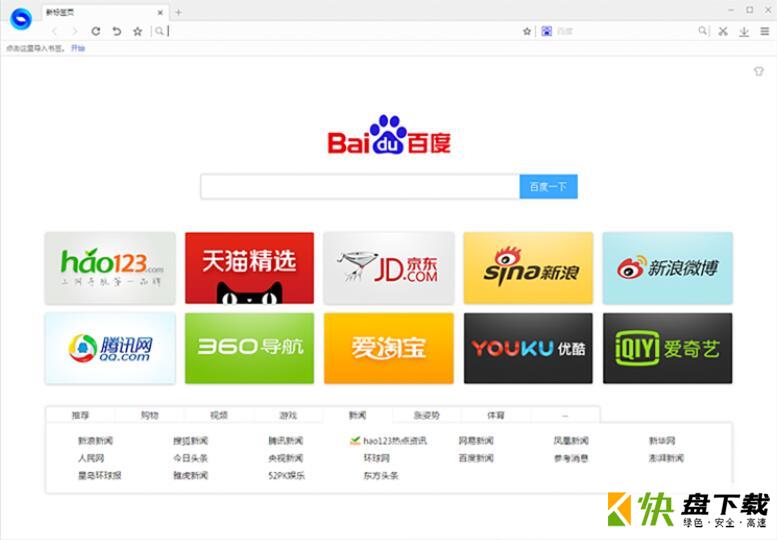Click the Baidu search input field
Viewport: 777px width, 540px height.
tap(360, 186)
